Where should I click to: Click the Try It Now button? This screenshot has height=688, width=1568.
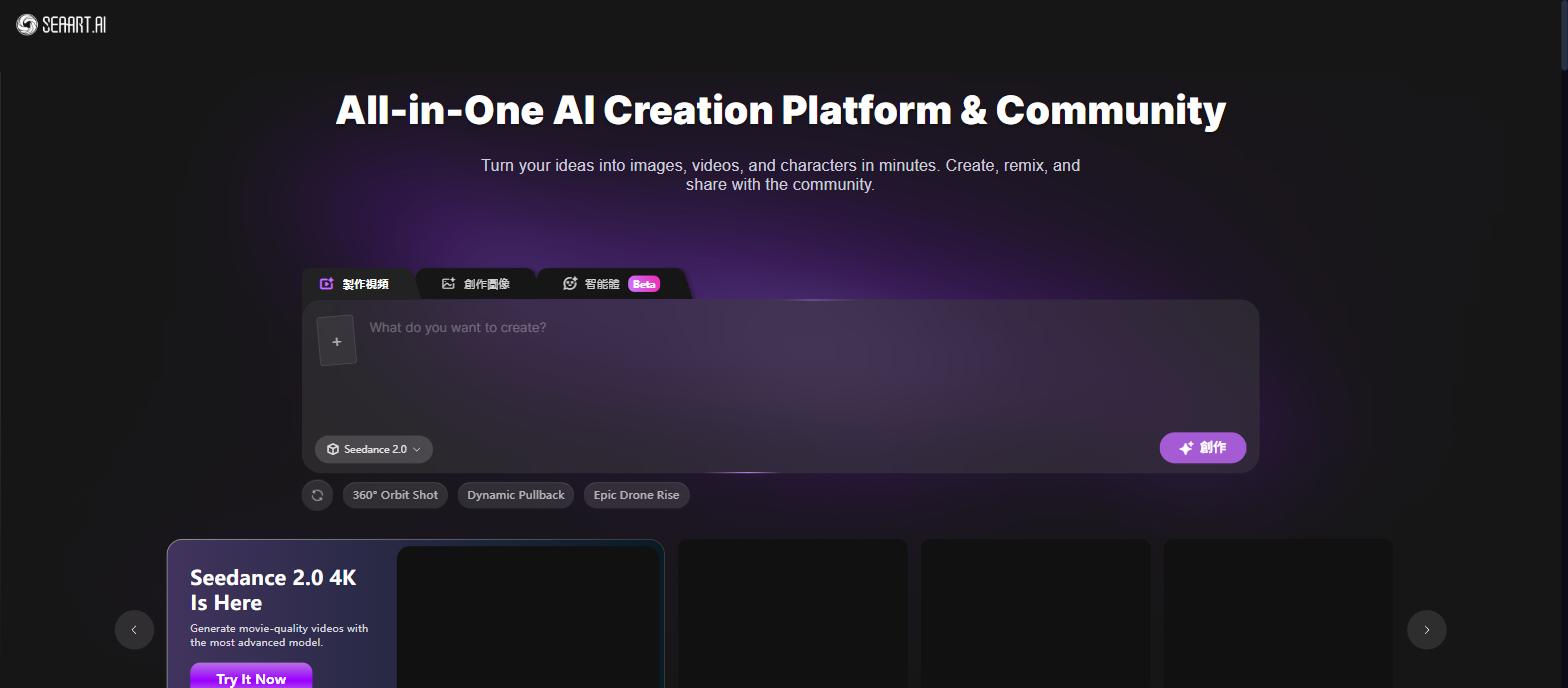tap(251, 677)
